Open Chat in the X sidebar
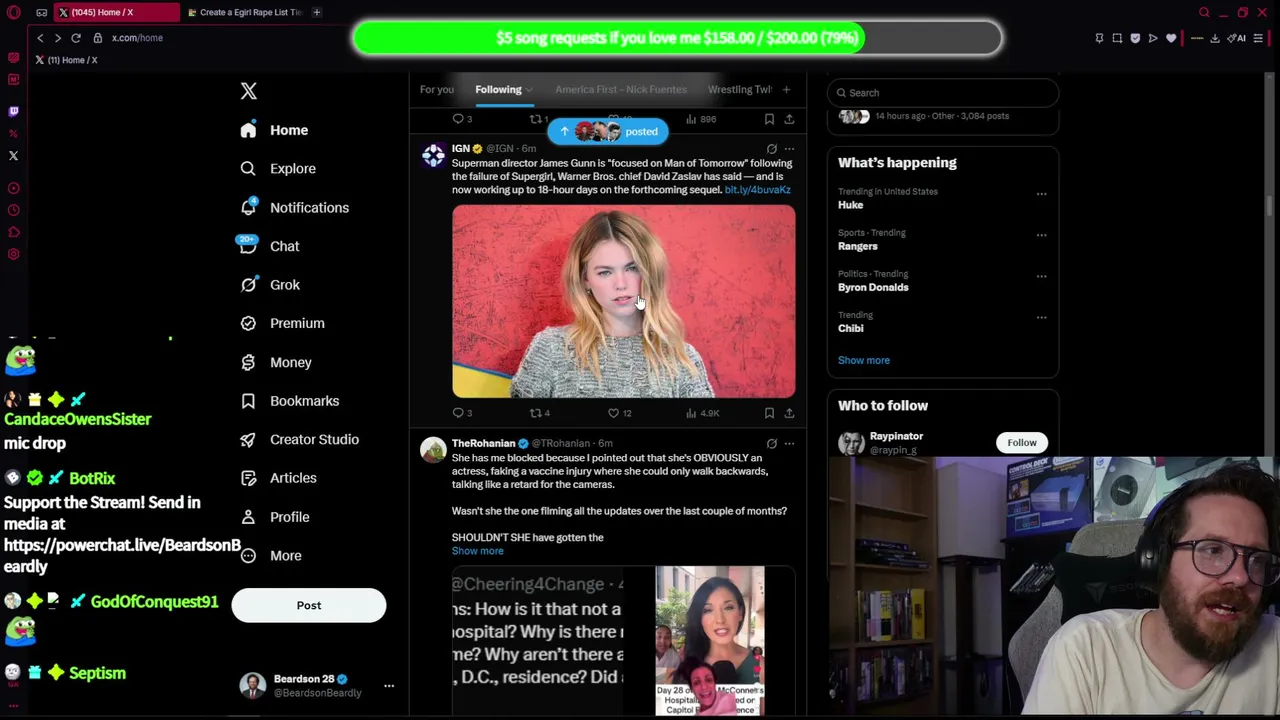Image resolution: width=1280 pixels, height=720 pixels. 270,246
